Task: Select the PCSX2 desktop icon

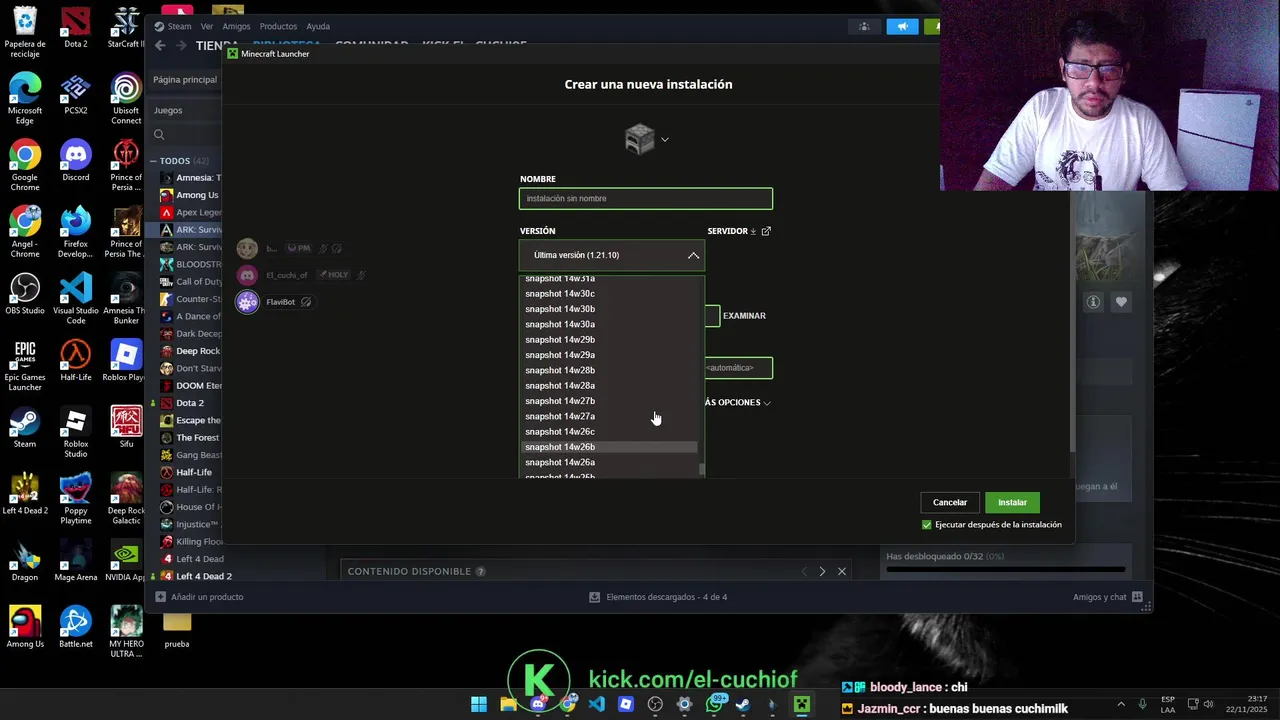Action: pyautogui.click(x=76, y=94)
